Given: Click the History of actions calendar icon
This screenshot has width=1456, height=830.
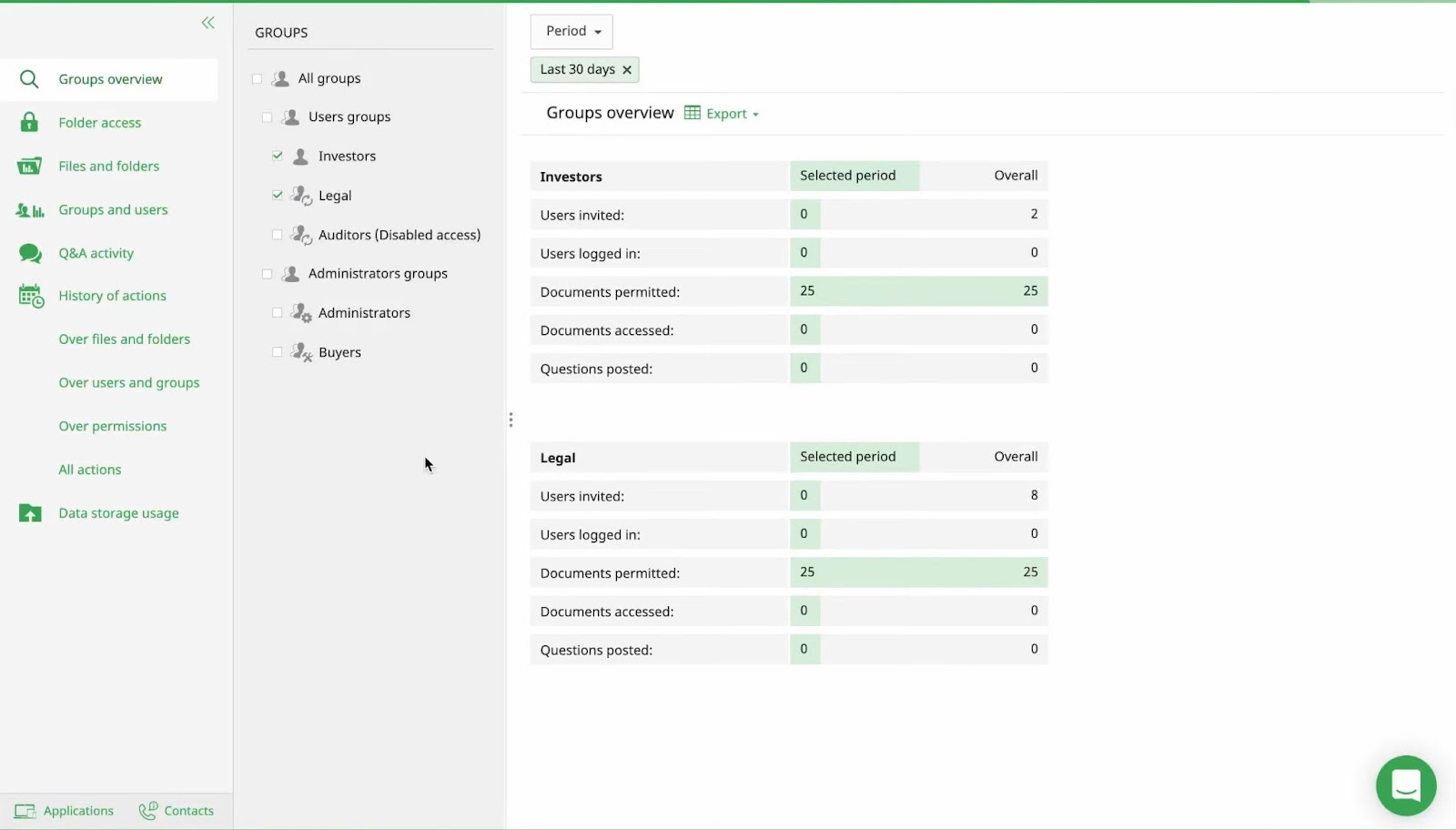Looking at the screenshot, I should tap(31, 296).
